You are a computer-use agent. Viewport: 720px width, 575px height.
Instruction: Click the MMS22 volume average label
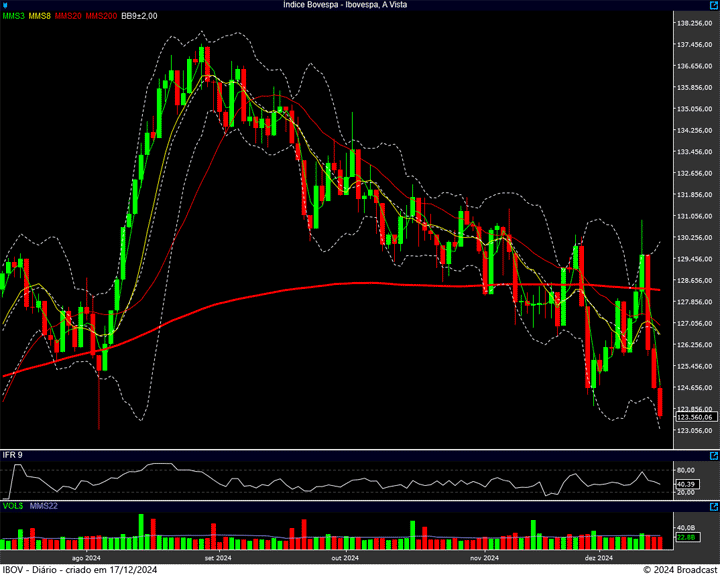coord(43,507)
